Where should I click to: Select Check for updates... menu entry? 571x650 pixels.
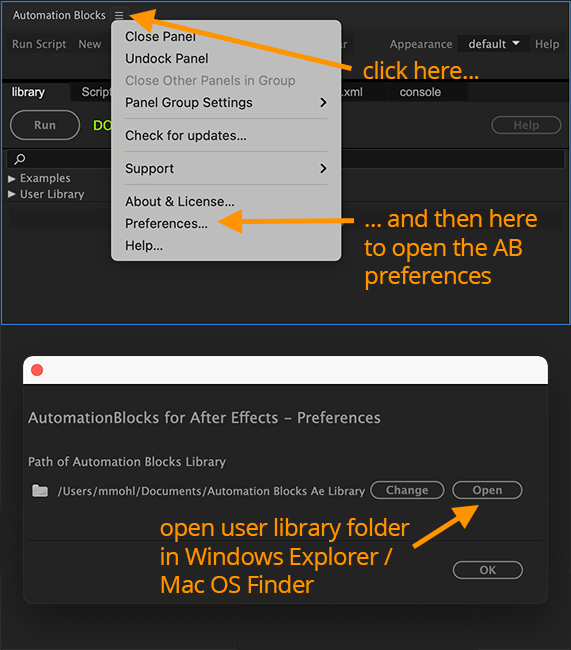(x=186, y=136)
